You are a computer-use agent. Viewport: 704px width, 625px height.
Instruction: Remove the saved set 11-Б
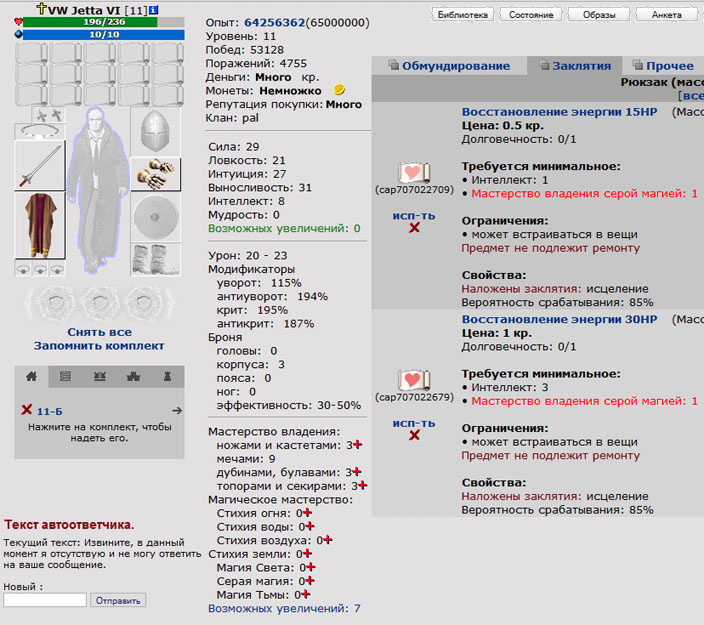click(x=27, y=410)
